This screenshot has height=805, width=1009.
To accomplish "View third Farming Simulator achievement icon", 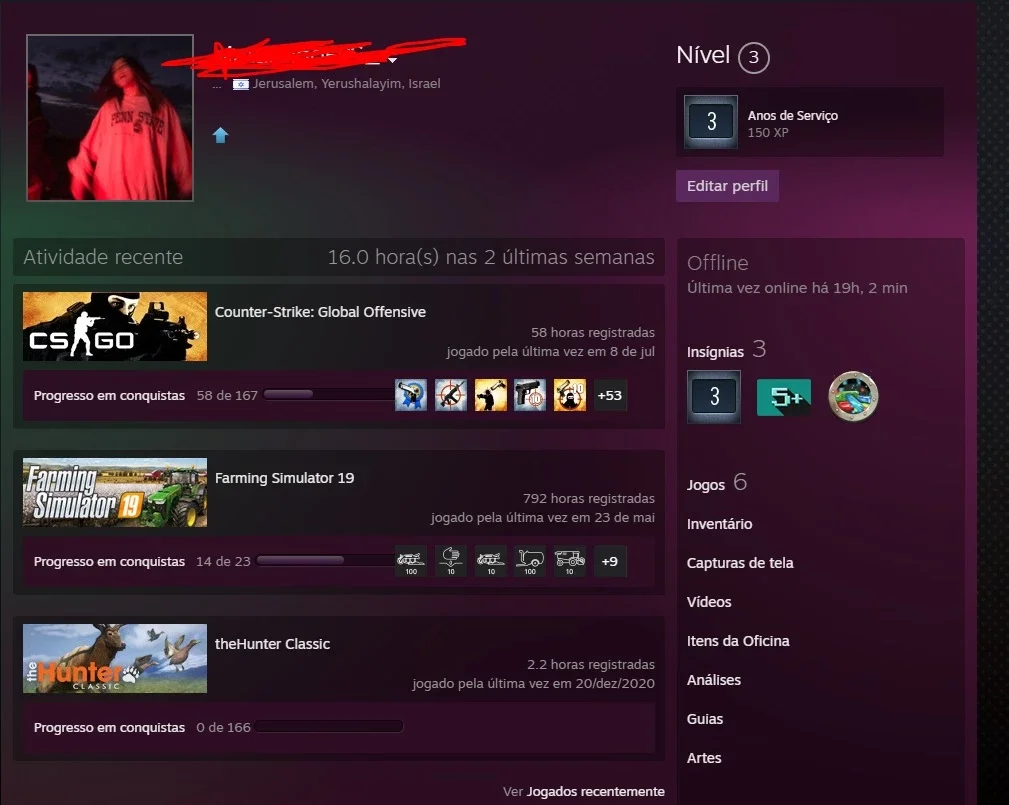I will pyautogui.click(x=490, y=561).
